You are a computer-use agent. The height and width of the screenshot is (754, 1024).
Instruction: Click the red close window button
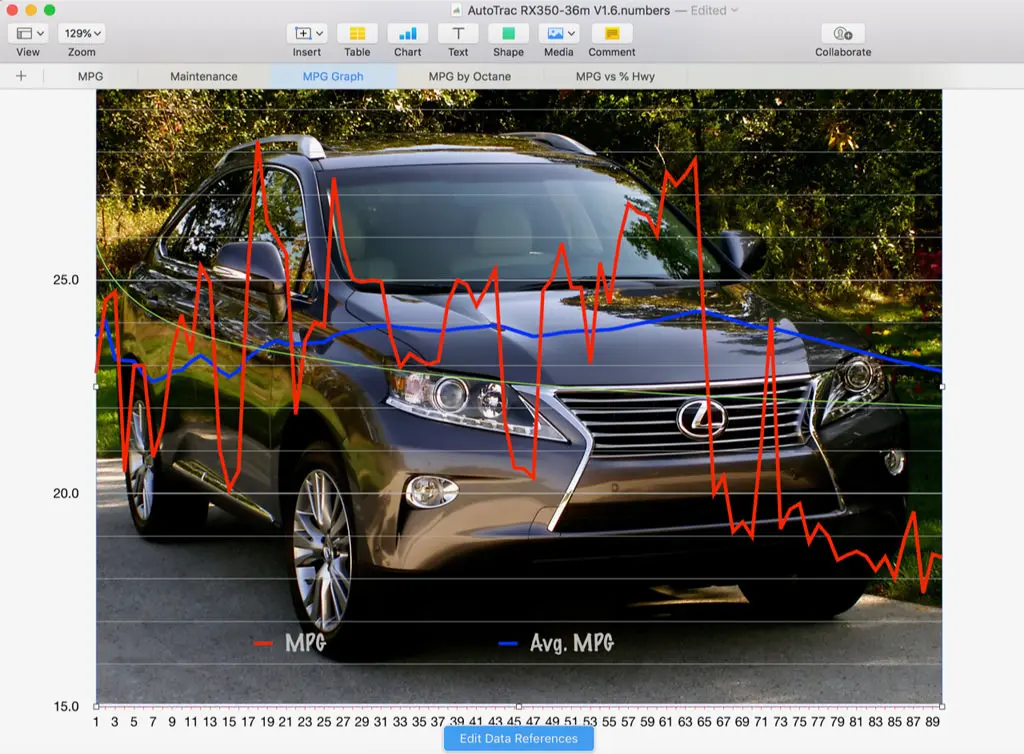click(x=12, y=10)
